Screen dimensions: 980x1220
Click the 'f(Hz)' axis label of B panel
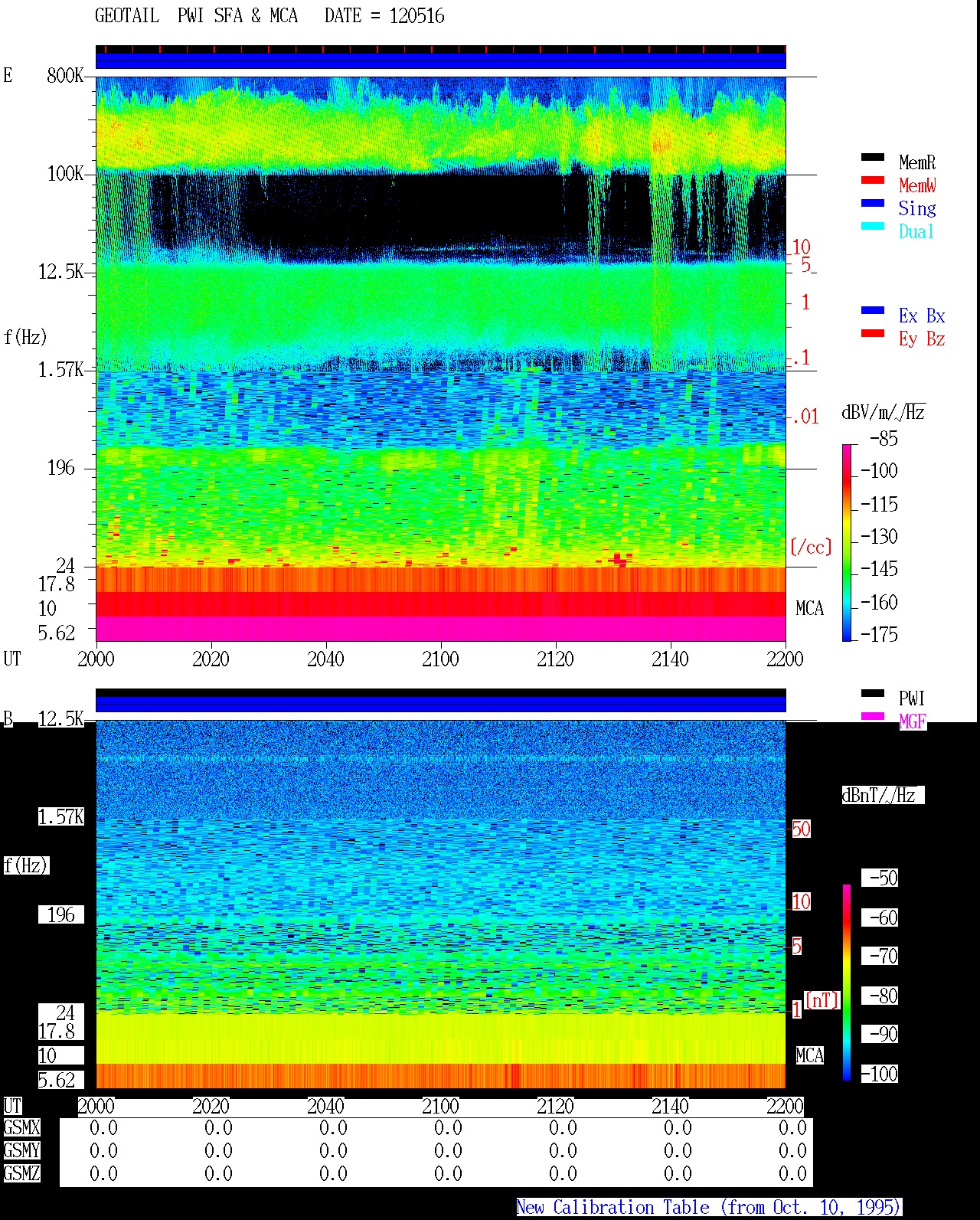25,865
